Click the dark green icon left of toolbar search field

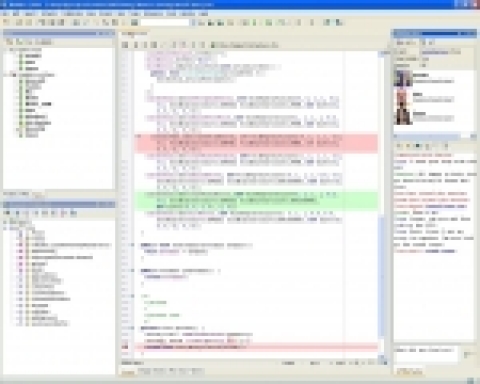tap(134, 22)
